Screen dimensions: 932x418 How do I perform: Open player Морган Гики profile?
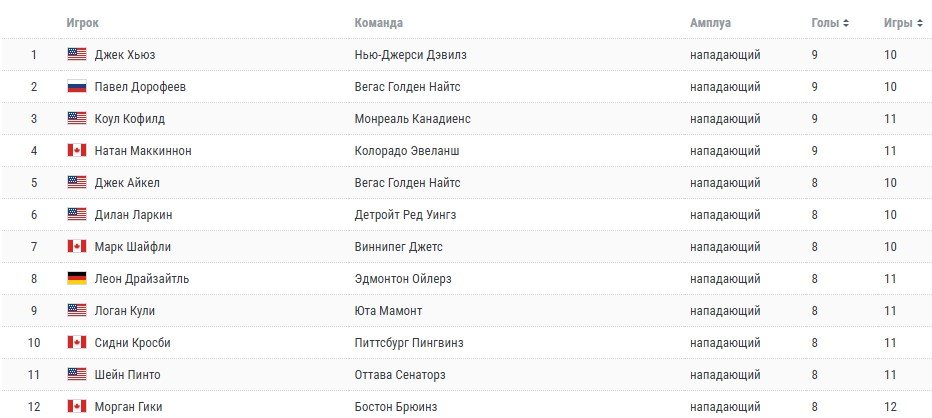pyautogui.click(x=127, y=406)
